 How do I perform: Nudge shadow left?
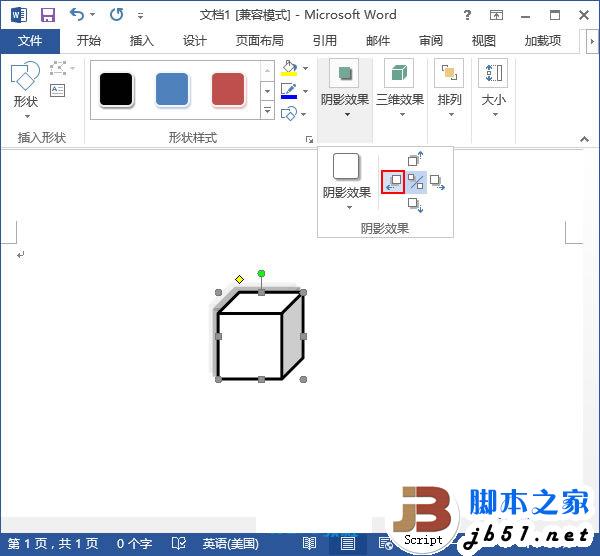393,182
